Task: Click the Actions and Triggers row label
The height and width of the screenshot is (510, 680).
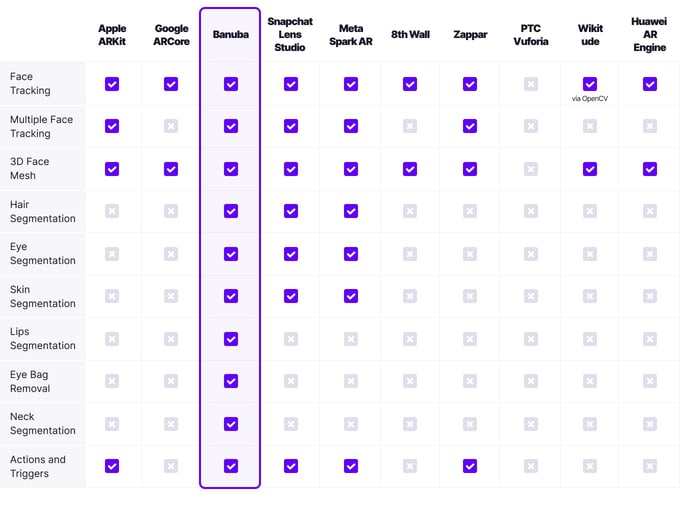Action: [38, 466]
